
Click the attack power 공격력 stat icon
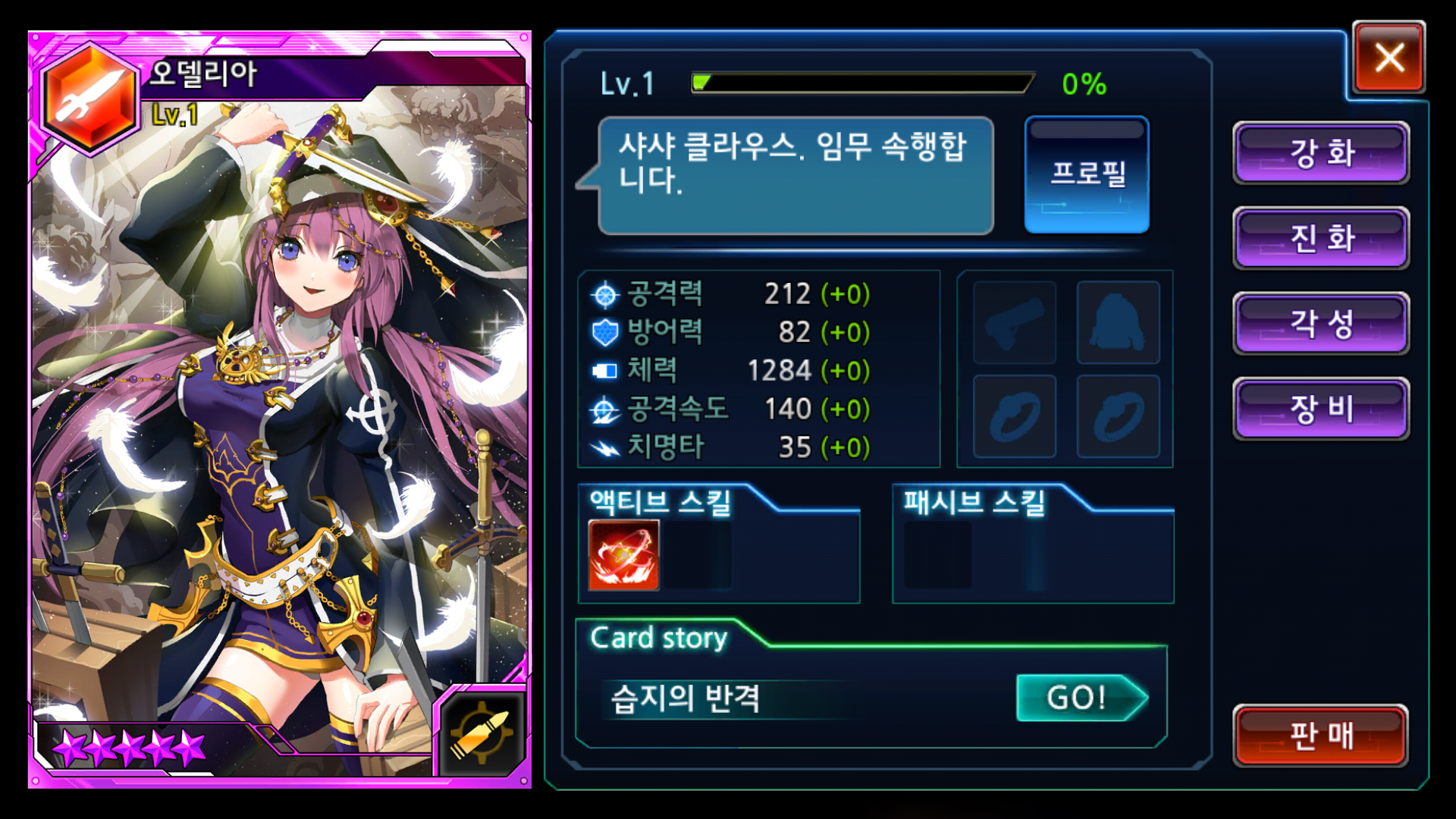tap(605, 295)
